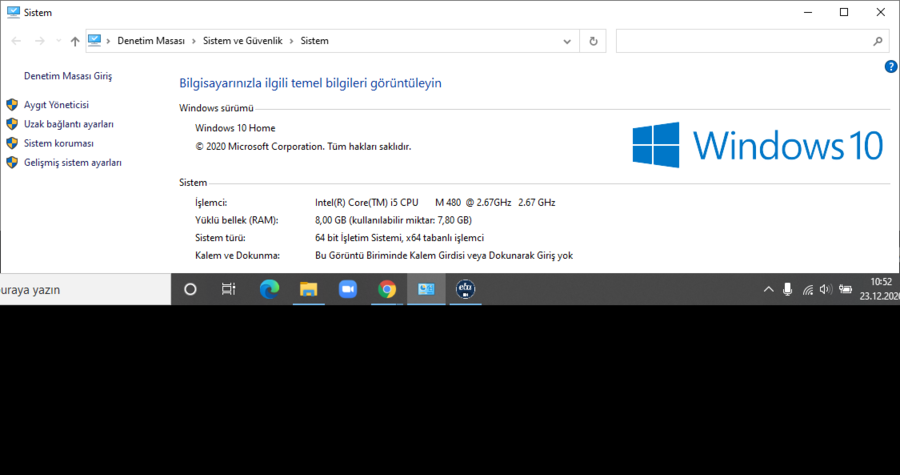
Task: Click the Sistem window title icon
Action: (13, 12)
